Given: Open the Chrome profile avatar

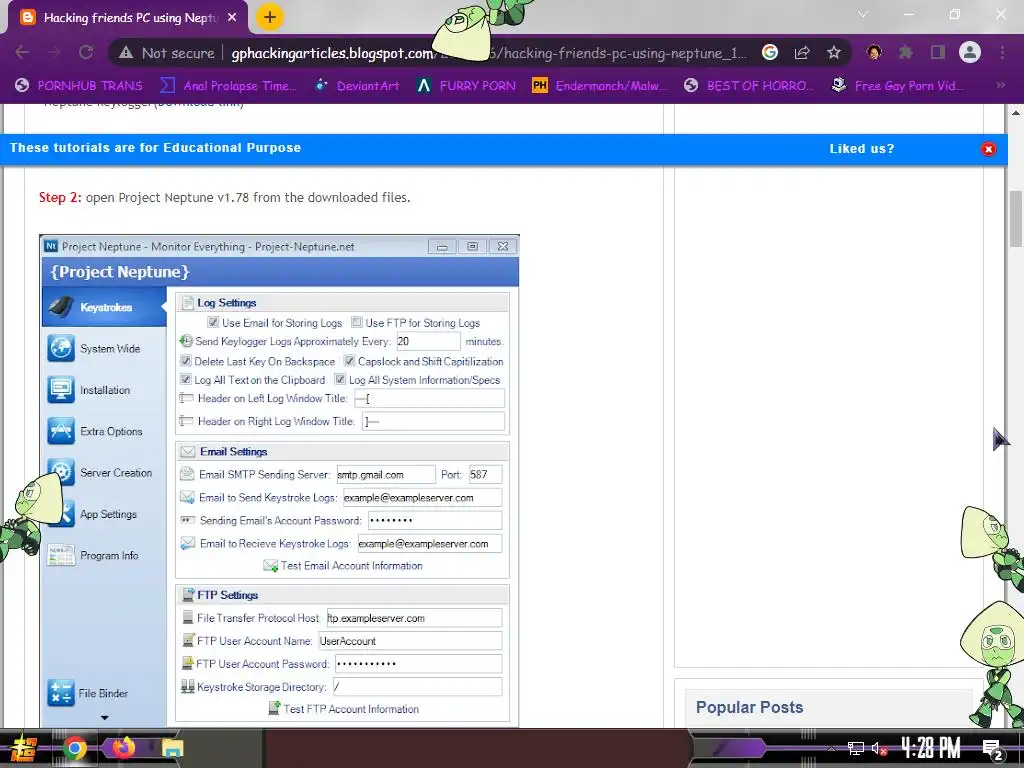Looking at the screenshot, I should tap(970, 52).
